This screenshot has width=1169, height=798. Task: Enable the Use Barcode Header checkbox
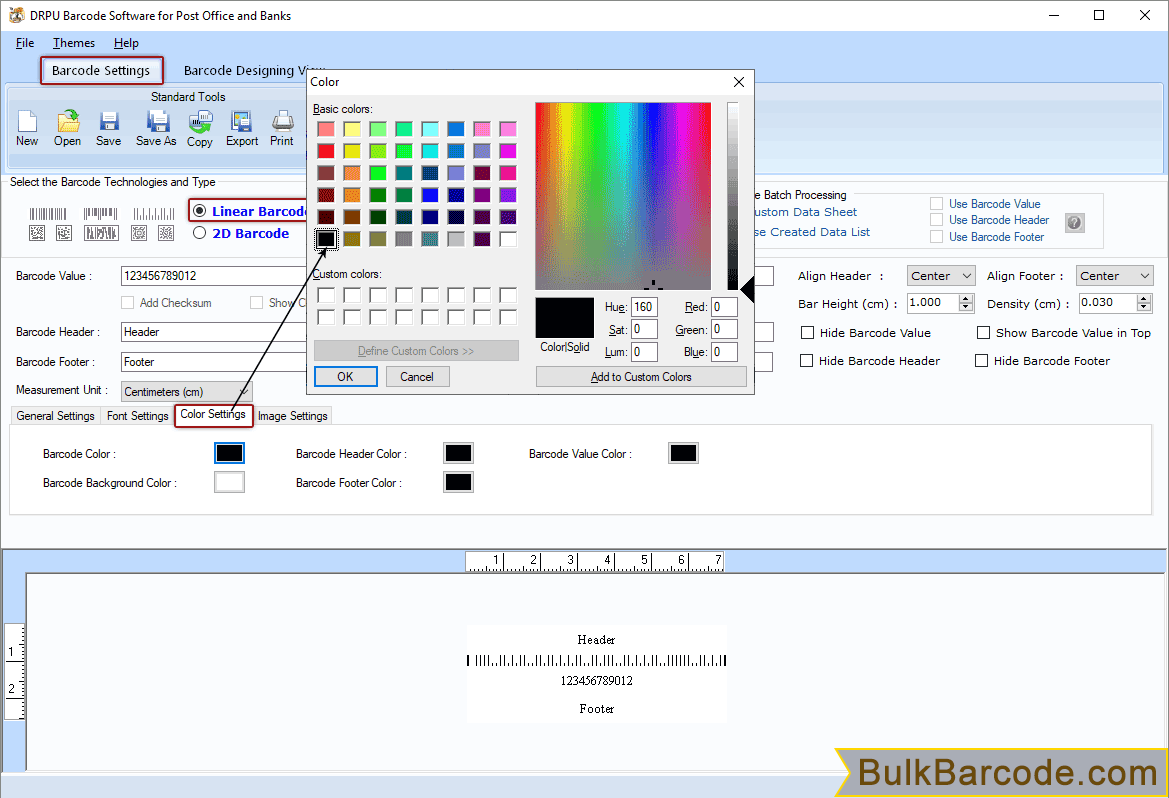[936, 219]
